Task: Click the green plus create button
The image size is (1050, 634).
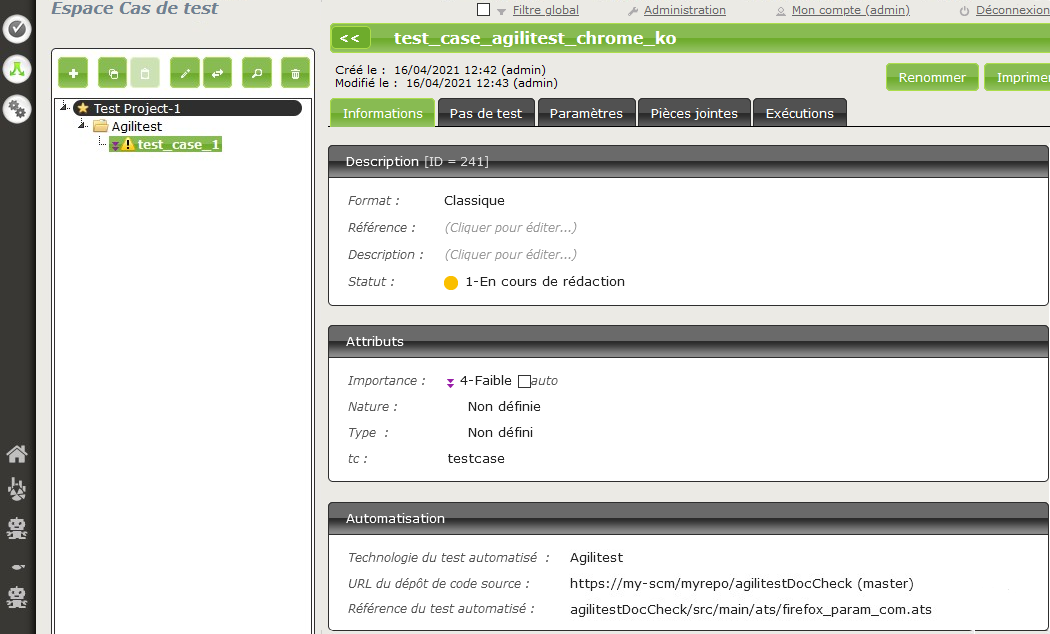Action: [x=73, y=73]
